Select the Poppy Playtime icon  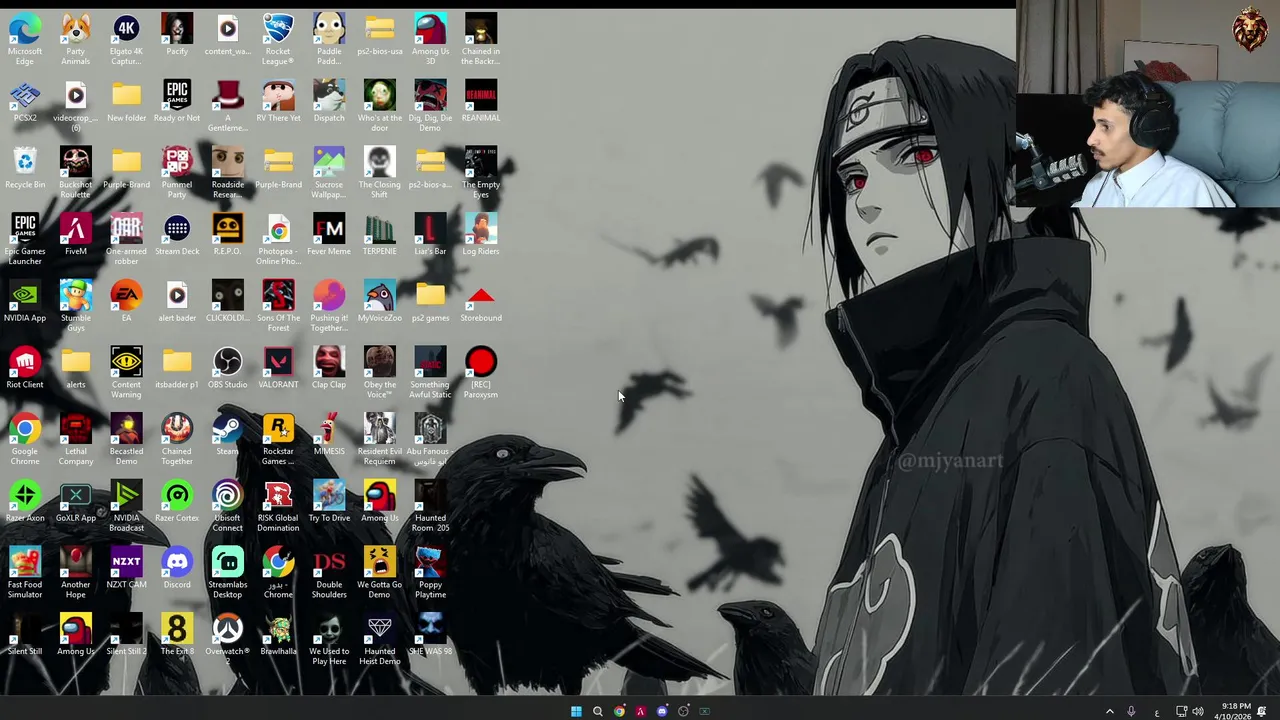[430, 573]
